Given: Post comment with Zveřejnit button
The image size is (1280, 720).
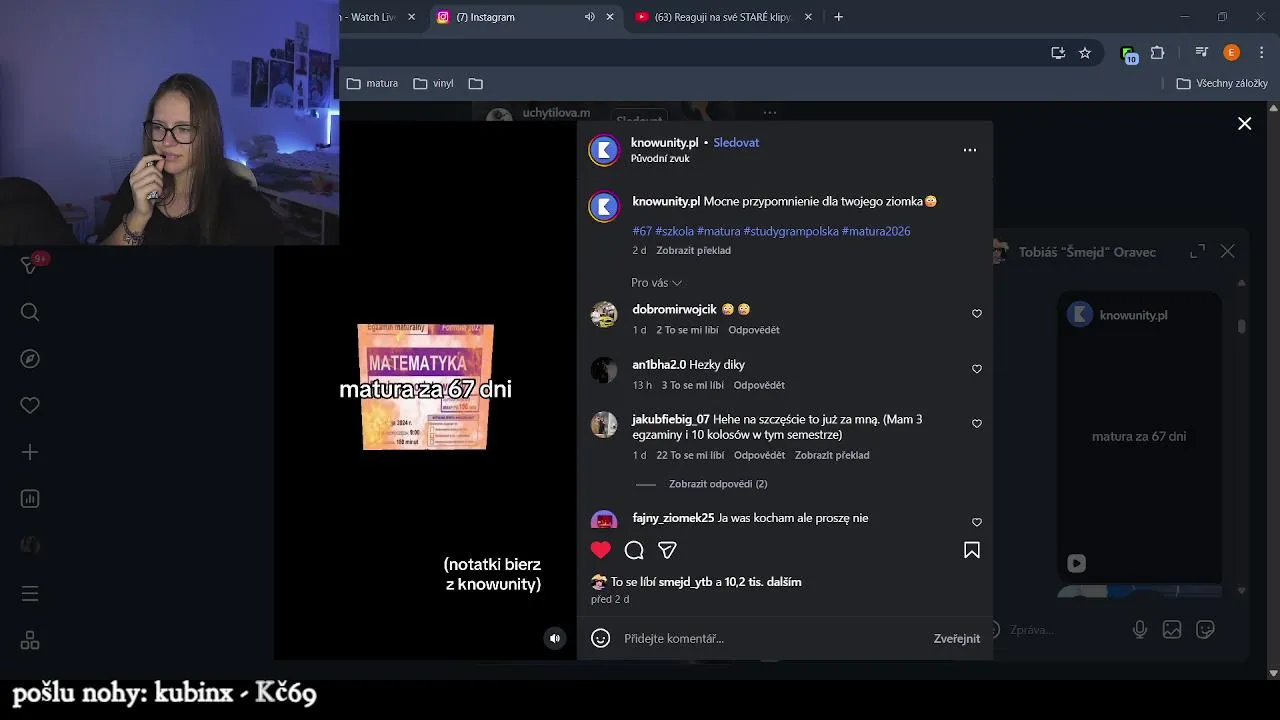Looking at the screenshot, I should 957,638.
